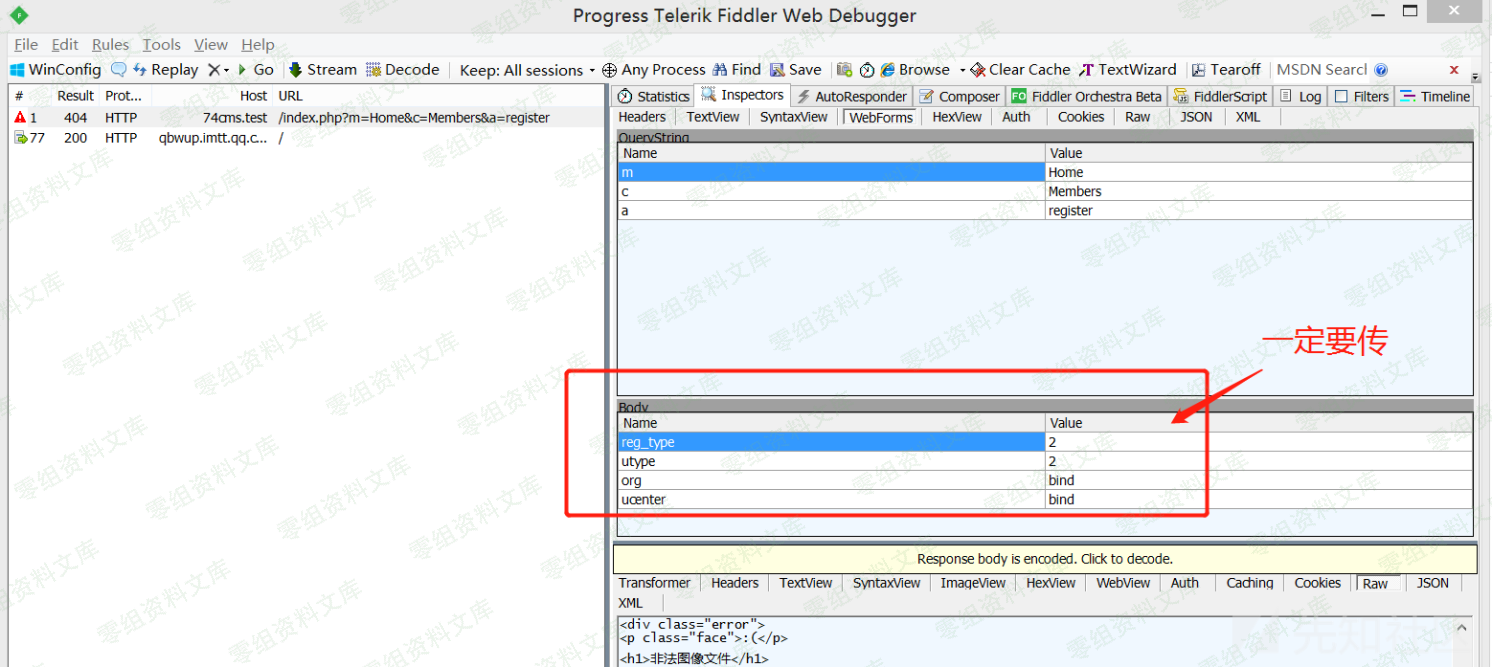
Task: Click the 'Response body is encoded' bar
Action: [1044, 559]
